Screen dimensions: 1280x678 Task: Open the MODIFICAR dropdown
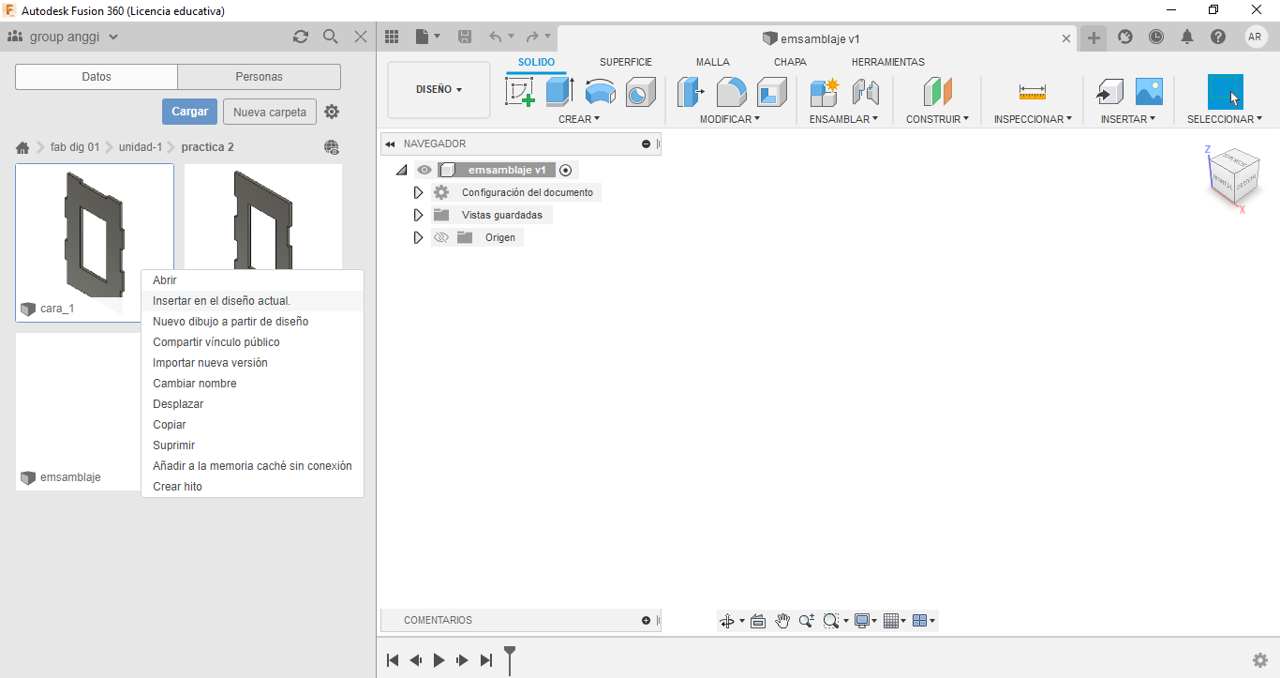(730, 119)
